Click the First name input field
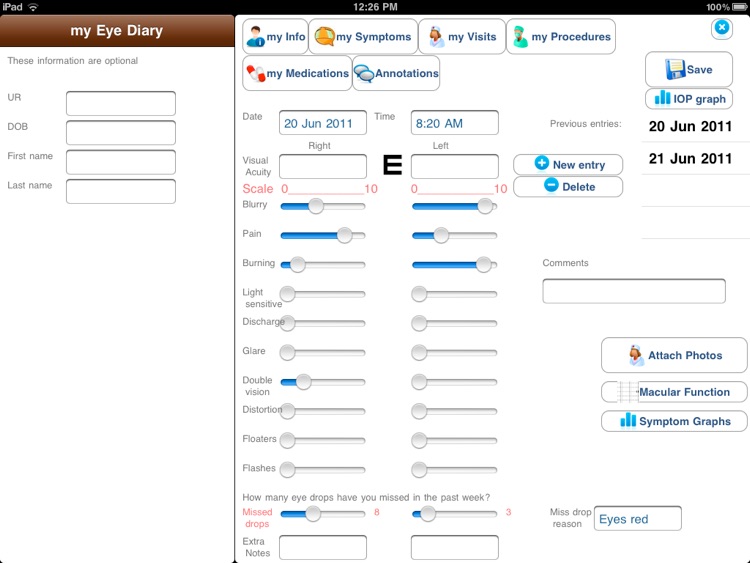Image resolution: width=750 pixels, height=563 pixels. pos(121,162)
